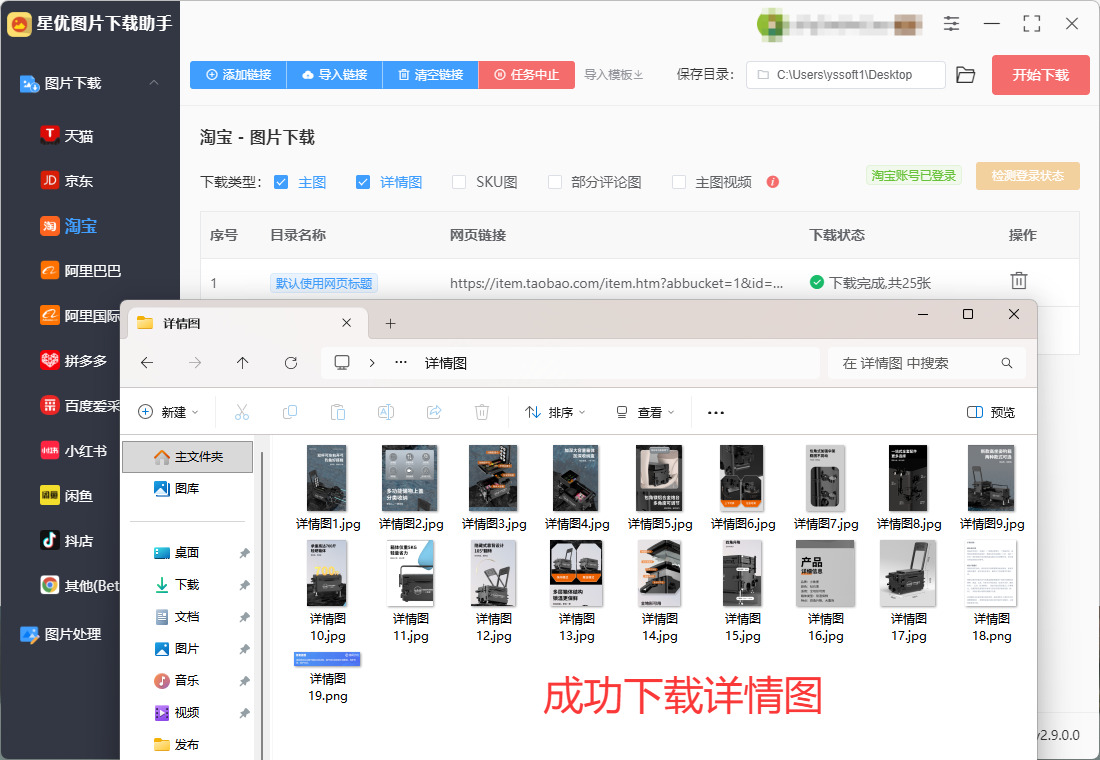The image size is (1100, 760).
Task: Enable the 主图视频 checkbox
Action: pyautogui.click(x=678, y=182)
